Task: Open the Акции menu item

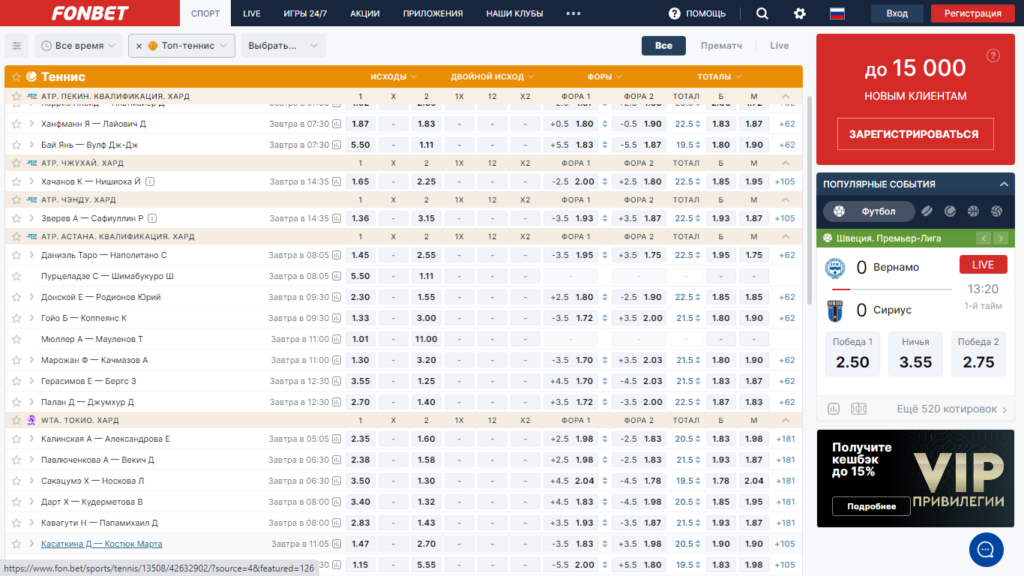Action: coord(364,13)
